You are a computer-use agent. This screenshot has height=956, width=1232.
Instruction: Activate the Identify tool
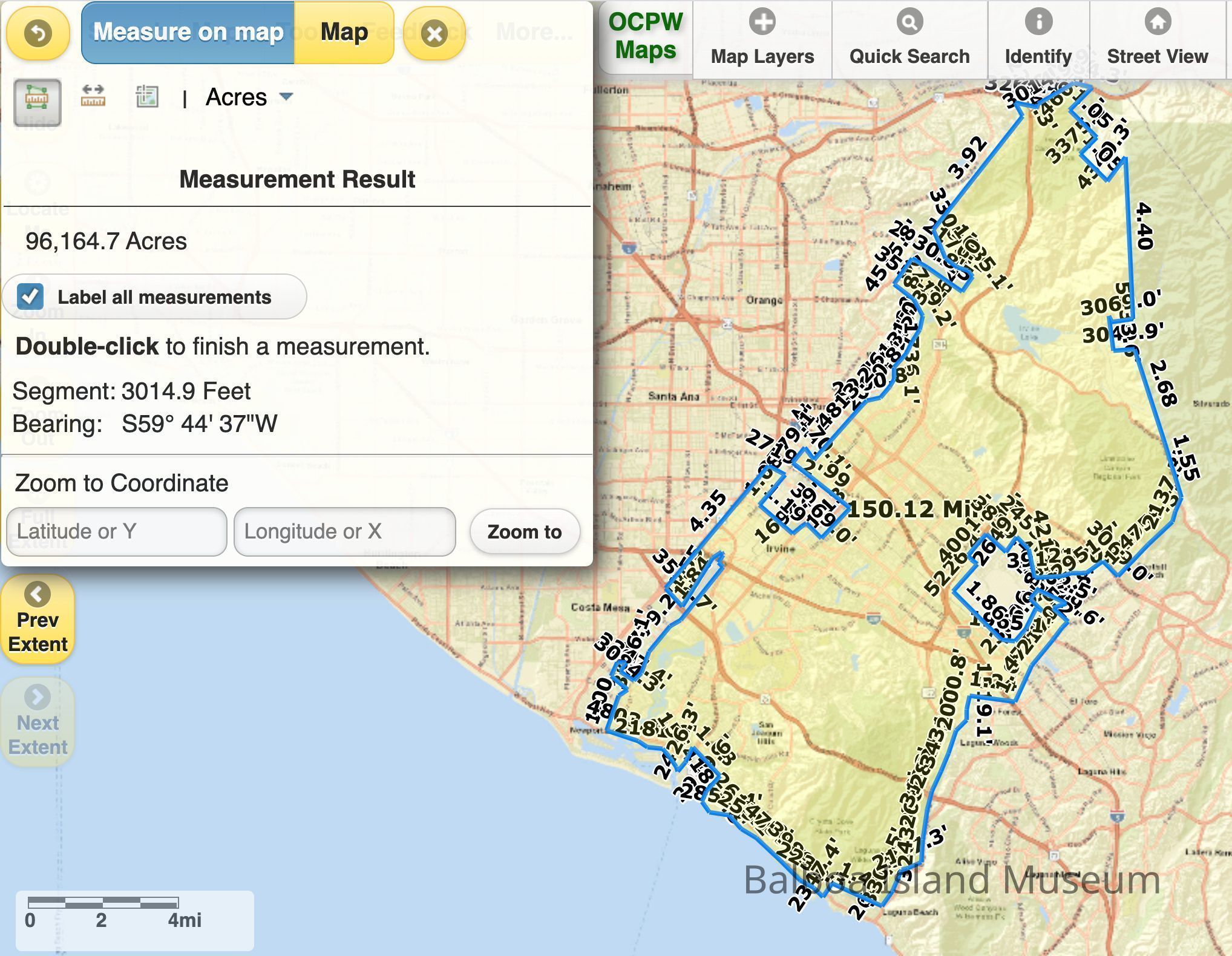(1038, 39)
